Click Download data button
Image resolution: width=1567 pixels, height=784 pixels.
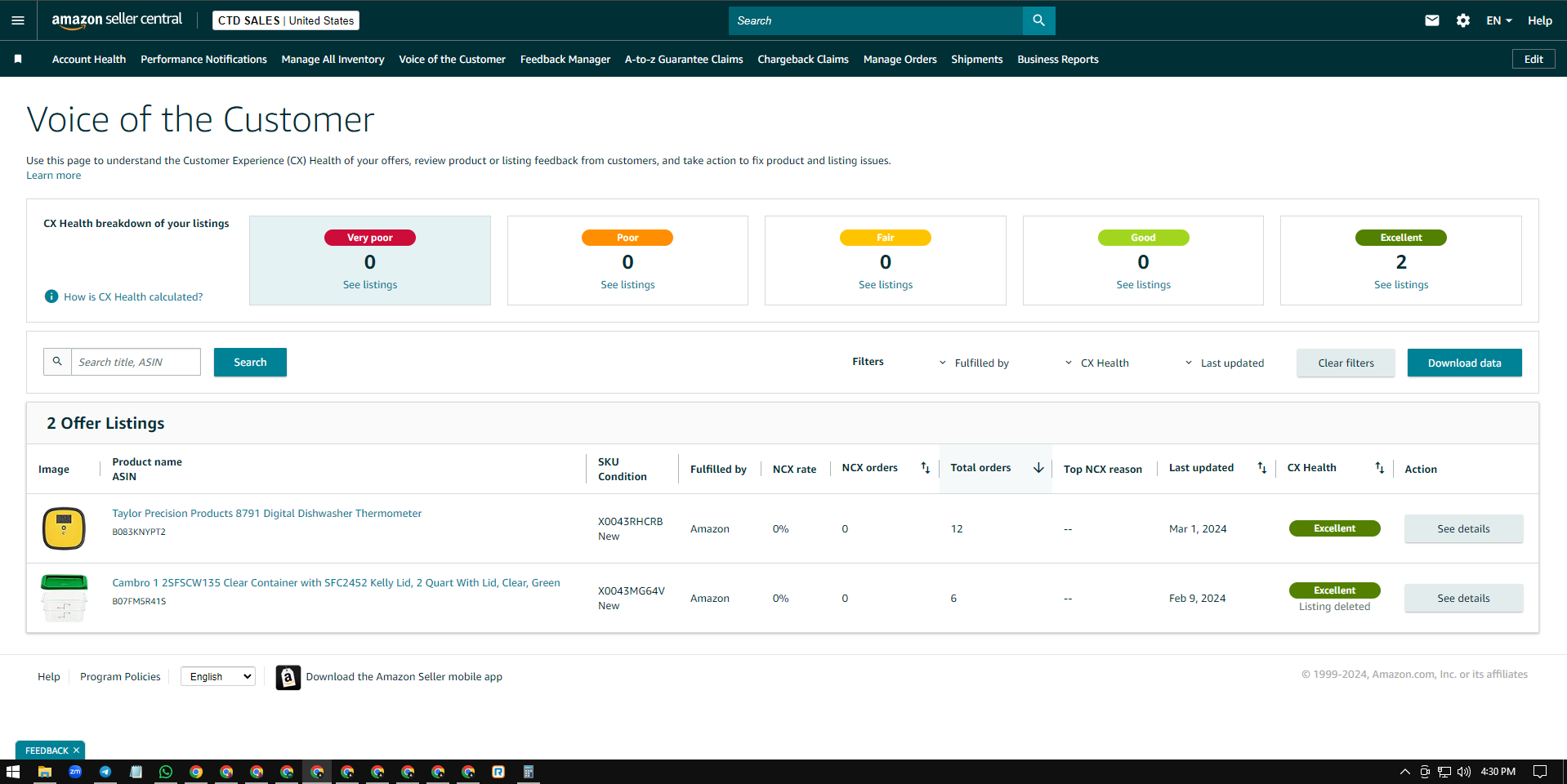[x=1464, y=363]
